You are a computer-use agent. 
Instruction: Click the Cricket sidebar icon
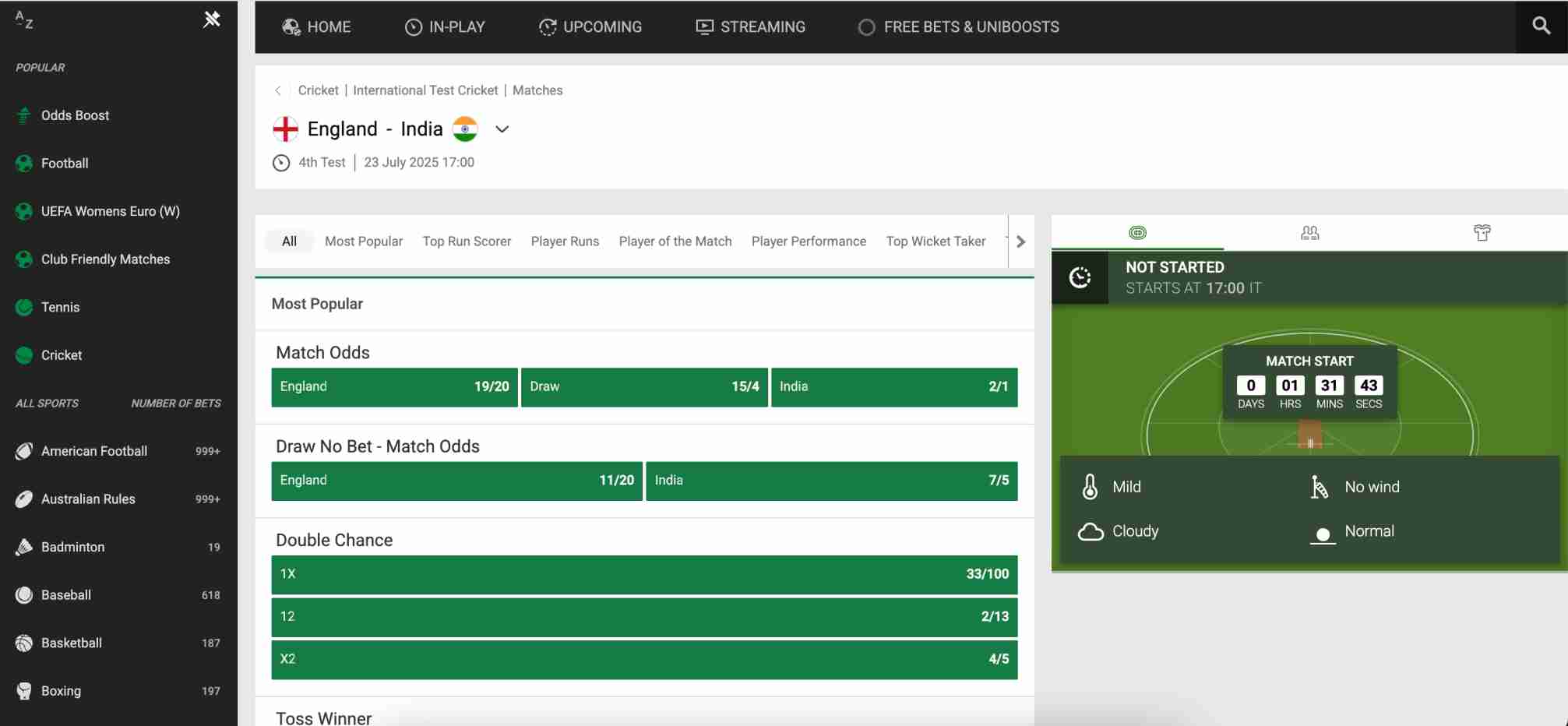(24, 355)
